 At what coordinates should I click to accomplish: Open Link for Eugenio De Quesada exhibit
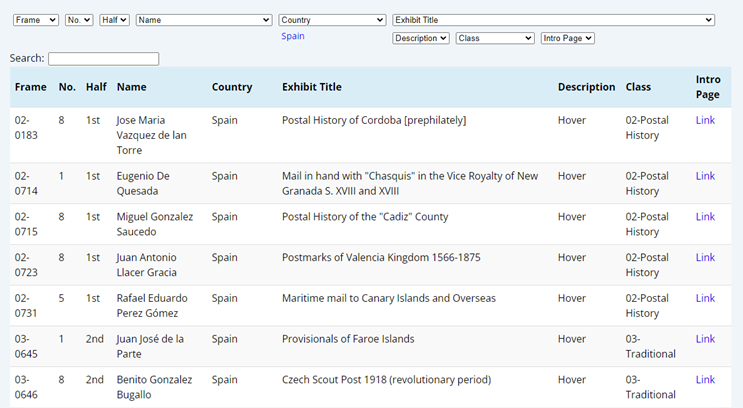(x=705, y=176)
